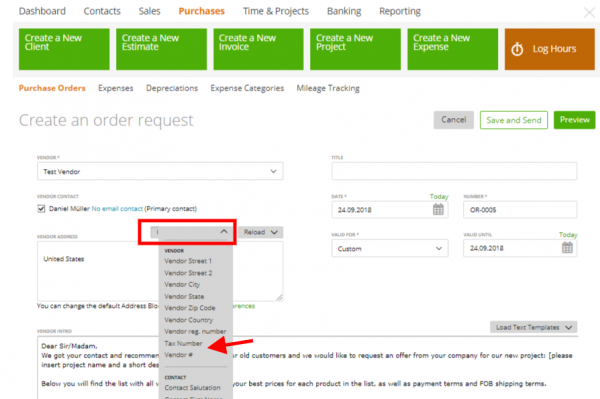The height and width of the screenshot is (399, 600).
Task: Click Today link above Valid Until field
Action: click(568, 235)
